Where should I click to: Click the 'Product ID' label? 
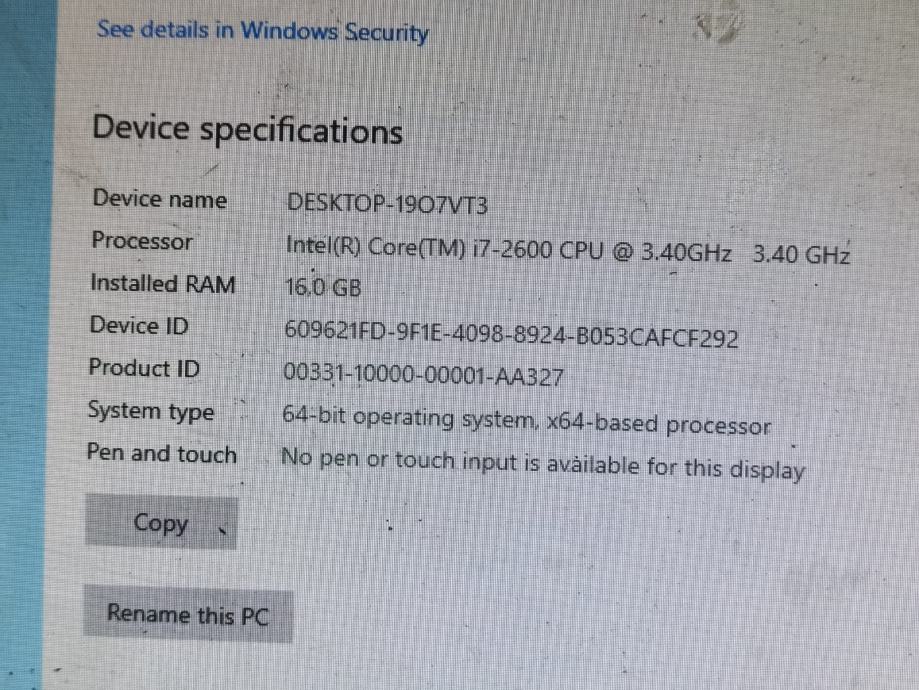(144, 368)
